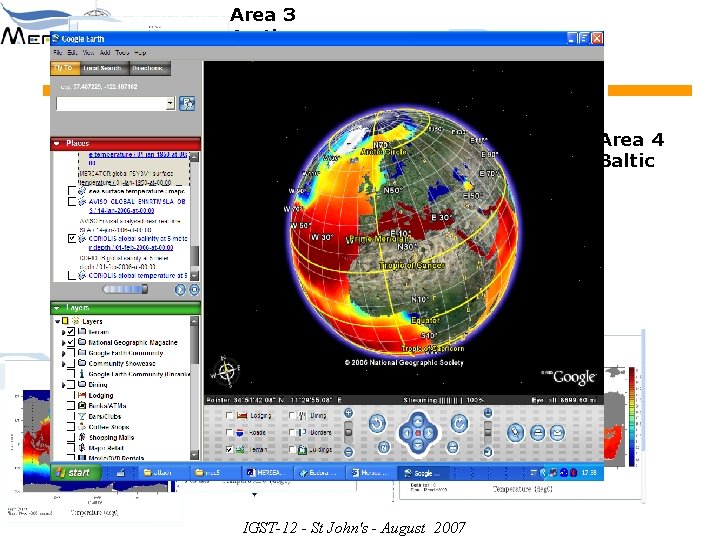720x540 pixels.
Task: Expand National Geographic Magazine folder
Action: point(63,342)
